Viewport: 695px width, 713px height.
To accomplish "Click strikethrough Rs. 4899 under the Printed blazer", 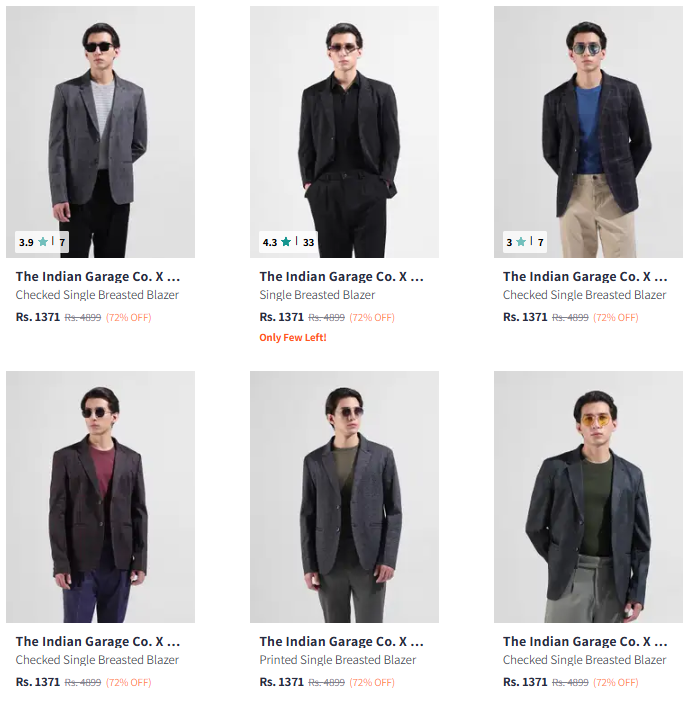I will tap(326, 683).
